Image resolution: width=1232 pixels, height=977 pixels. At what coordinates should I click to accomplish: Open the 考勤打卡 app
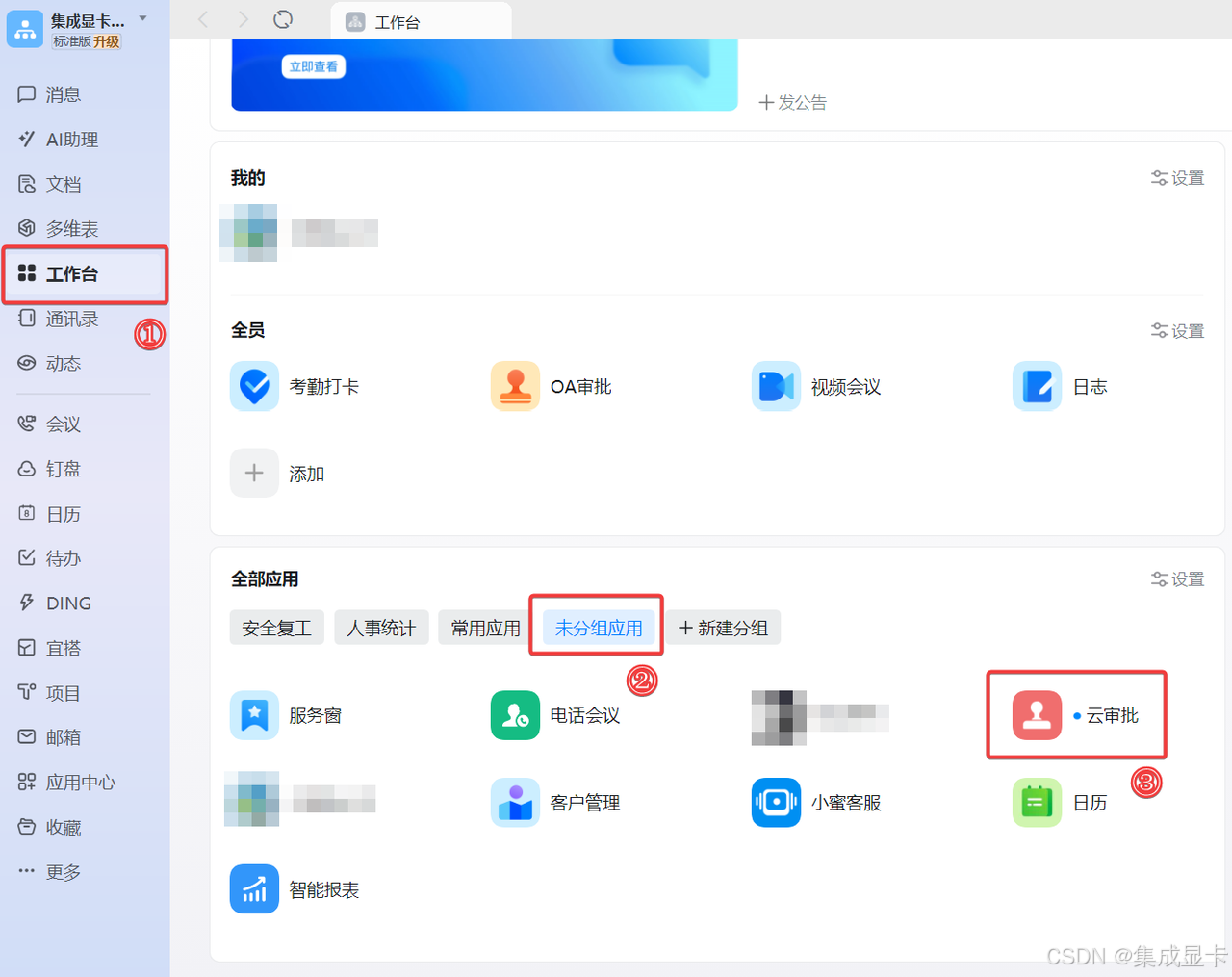(295, 386)
